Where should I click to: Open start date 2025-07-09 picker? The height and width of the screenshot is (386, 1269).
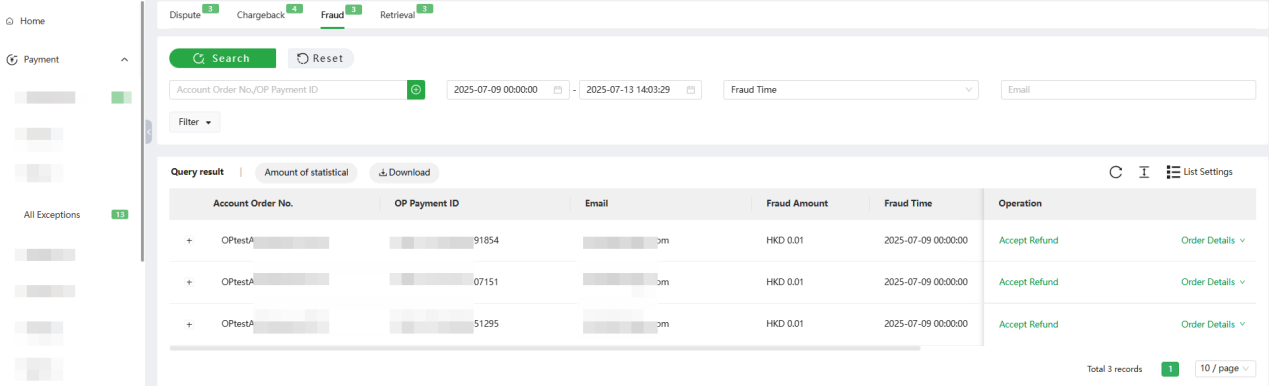point(508,90)
